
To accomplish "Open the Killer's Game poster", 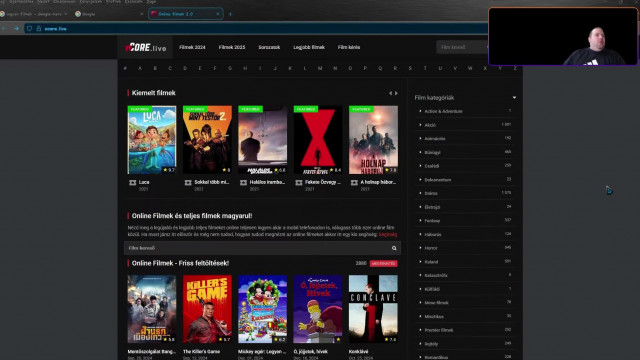I will (207, 309).
